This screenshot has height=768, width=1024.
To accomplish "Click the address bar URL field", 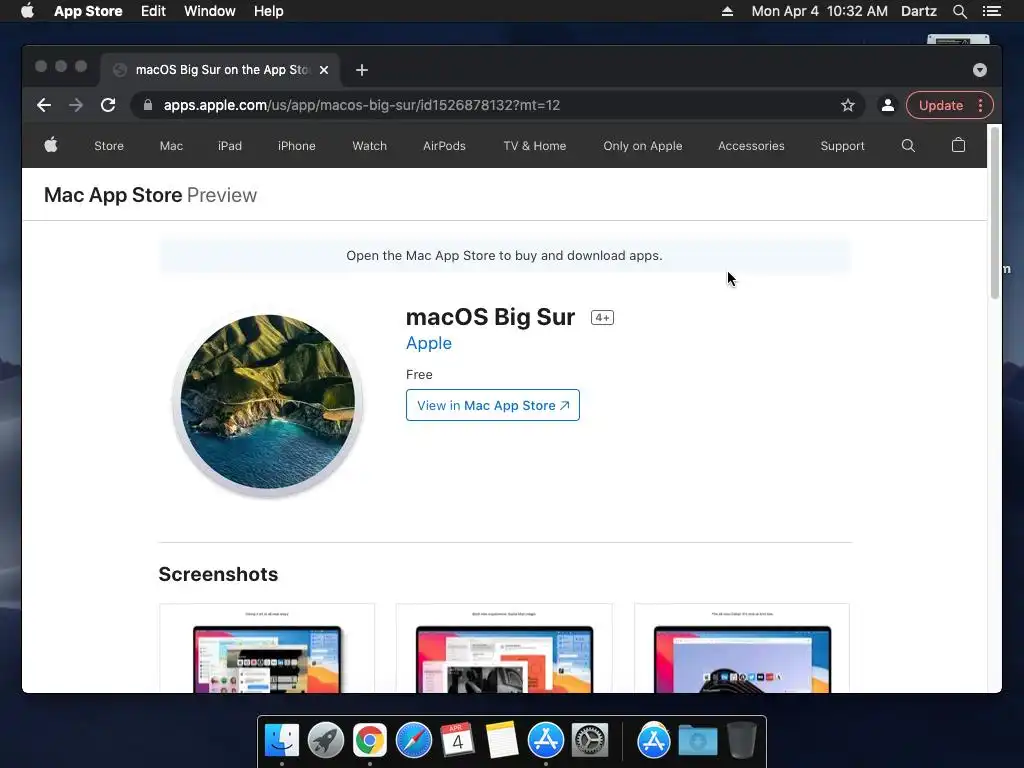I will pyautogui.click(x=497, y=105).
